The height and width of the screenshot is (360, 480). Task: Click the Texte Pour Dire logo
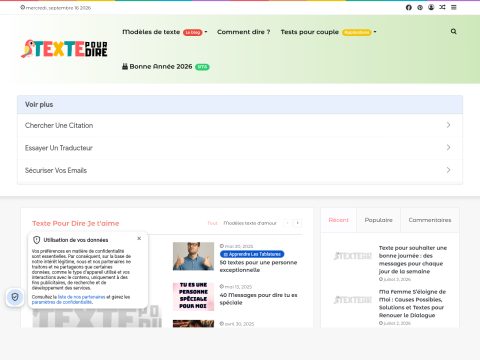point(64,49)
